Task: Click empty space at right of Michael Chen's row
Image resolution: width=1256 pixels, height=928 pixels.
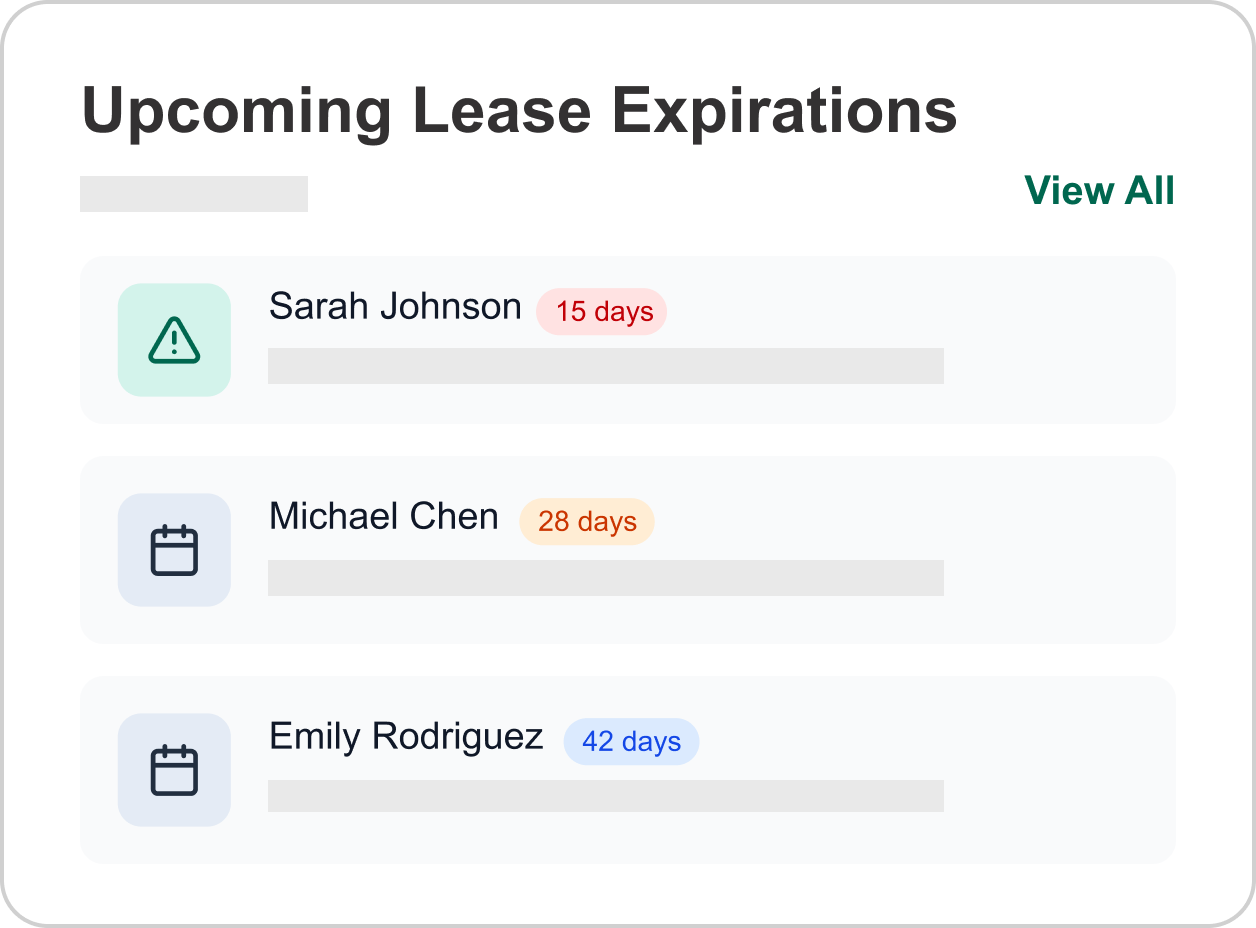Action: click(x=1060, y=550)
